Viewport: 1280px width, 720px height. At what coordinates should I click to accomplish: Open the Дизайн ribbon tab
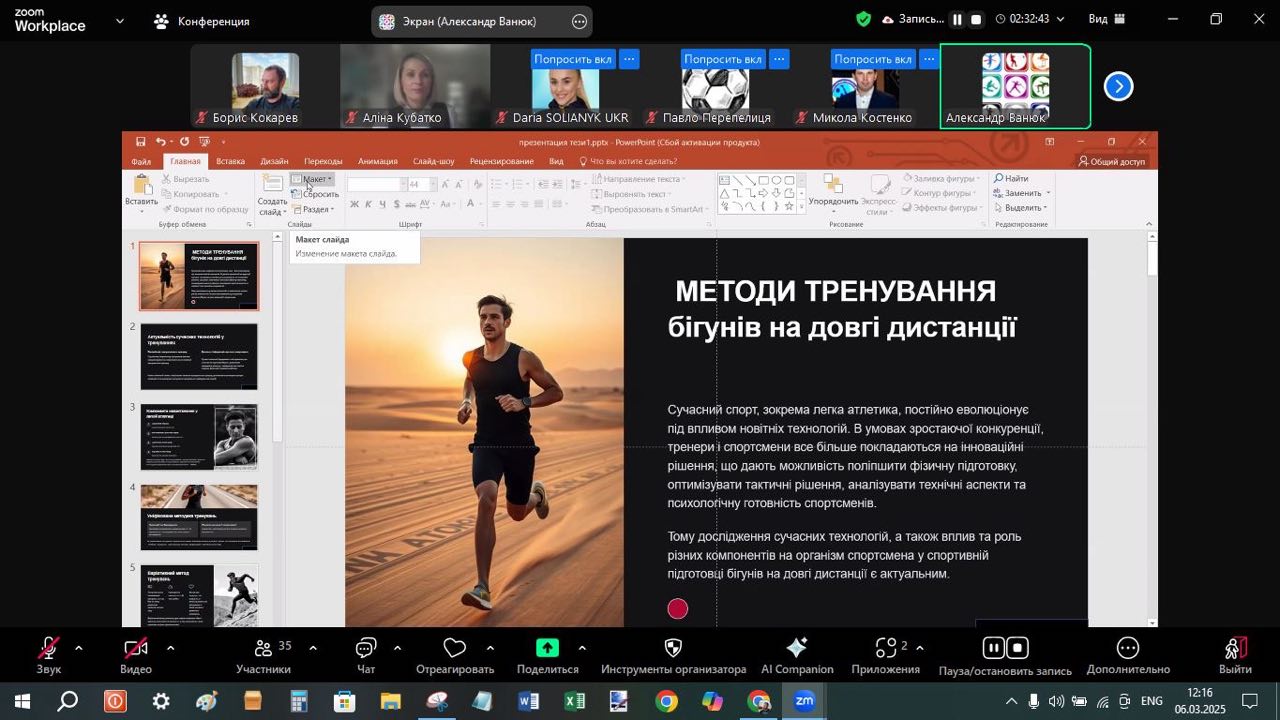click(274, 161)
